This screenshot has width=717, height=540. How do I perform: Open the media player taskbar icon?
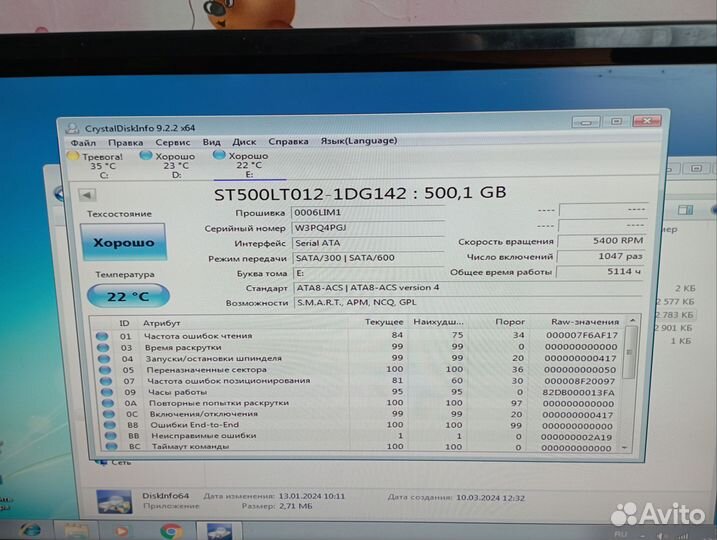click(121, 531)
